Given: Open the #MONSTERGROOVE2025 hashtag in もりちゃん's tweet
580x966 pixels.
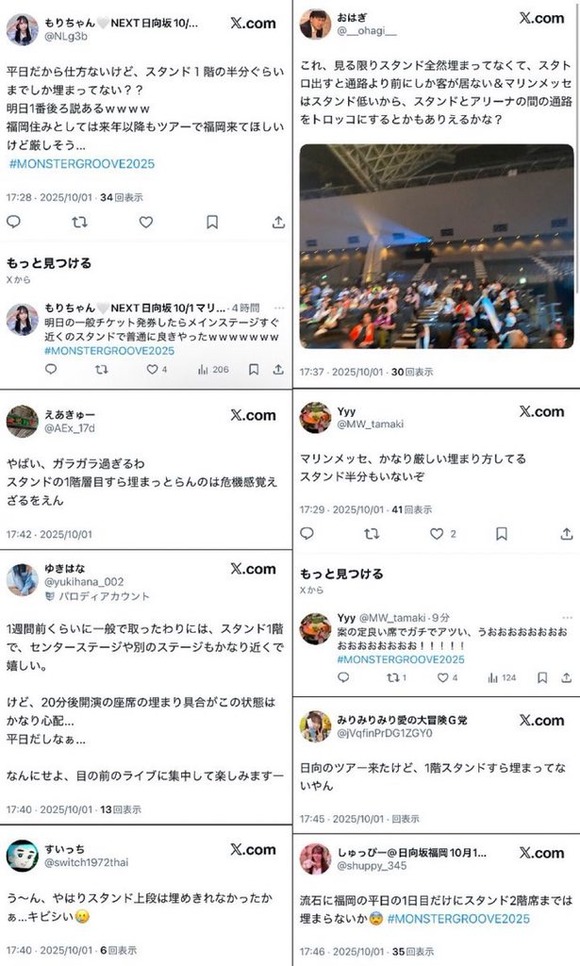Looking at the screenshot, I should click(x=81, y=164).
